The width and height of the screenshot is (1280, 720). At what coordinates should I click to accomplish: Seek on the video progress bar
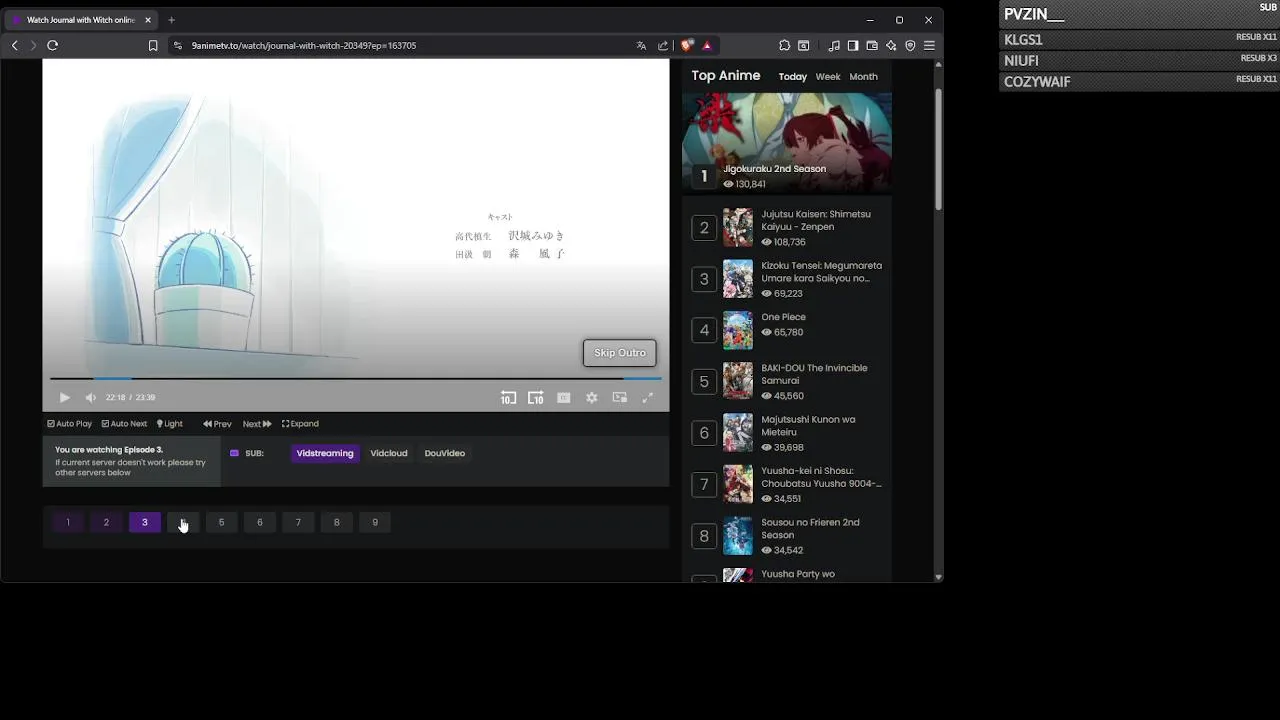356,379
